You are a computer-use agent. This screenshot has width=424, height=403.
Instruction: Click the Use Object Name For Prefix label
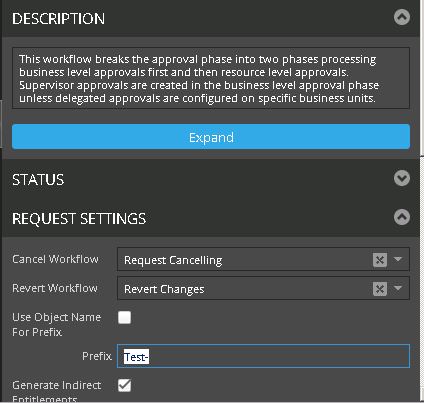57,324
